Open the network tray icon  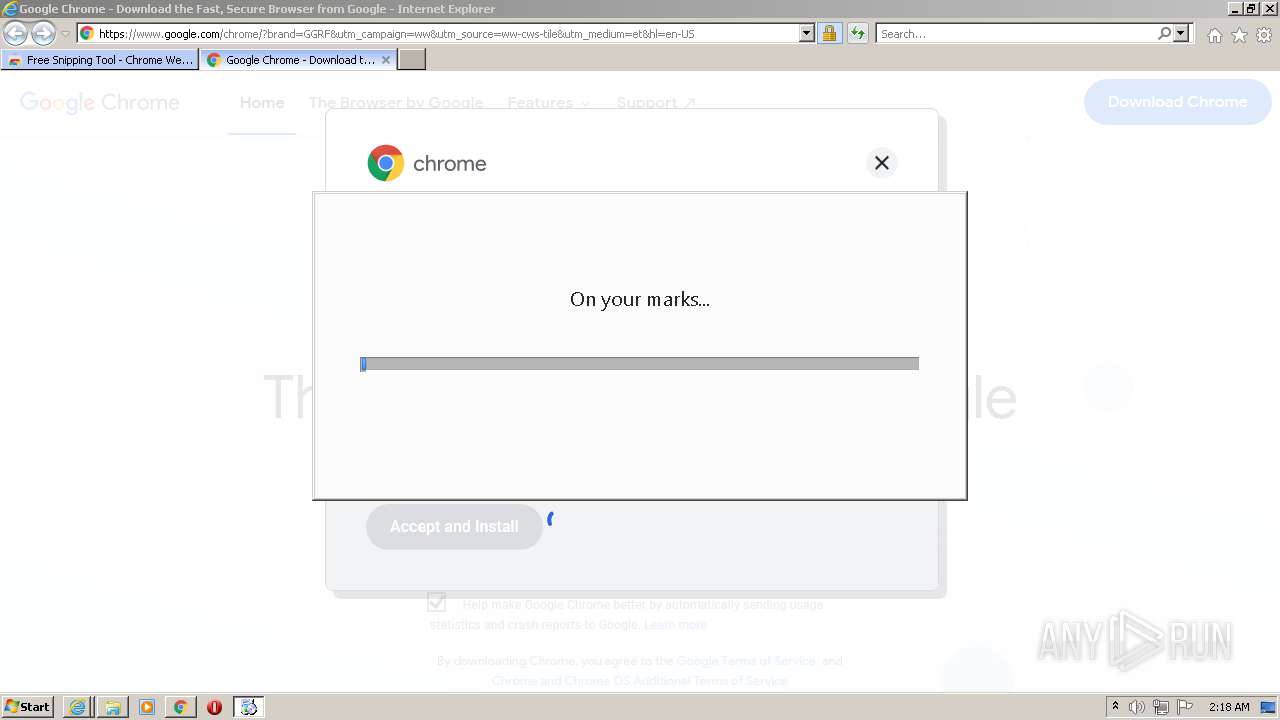(x=1161, y=707)
